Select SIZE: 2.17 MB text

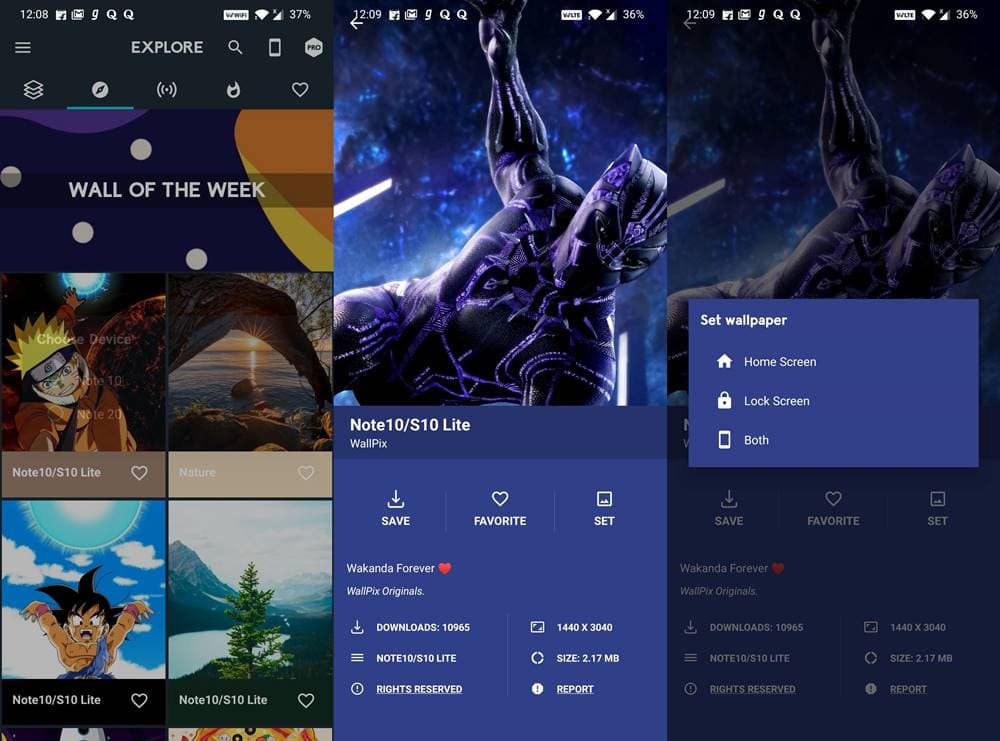587,658
